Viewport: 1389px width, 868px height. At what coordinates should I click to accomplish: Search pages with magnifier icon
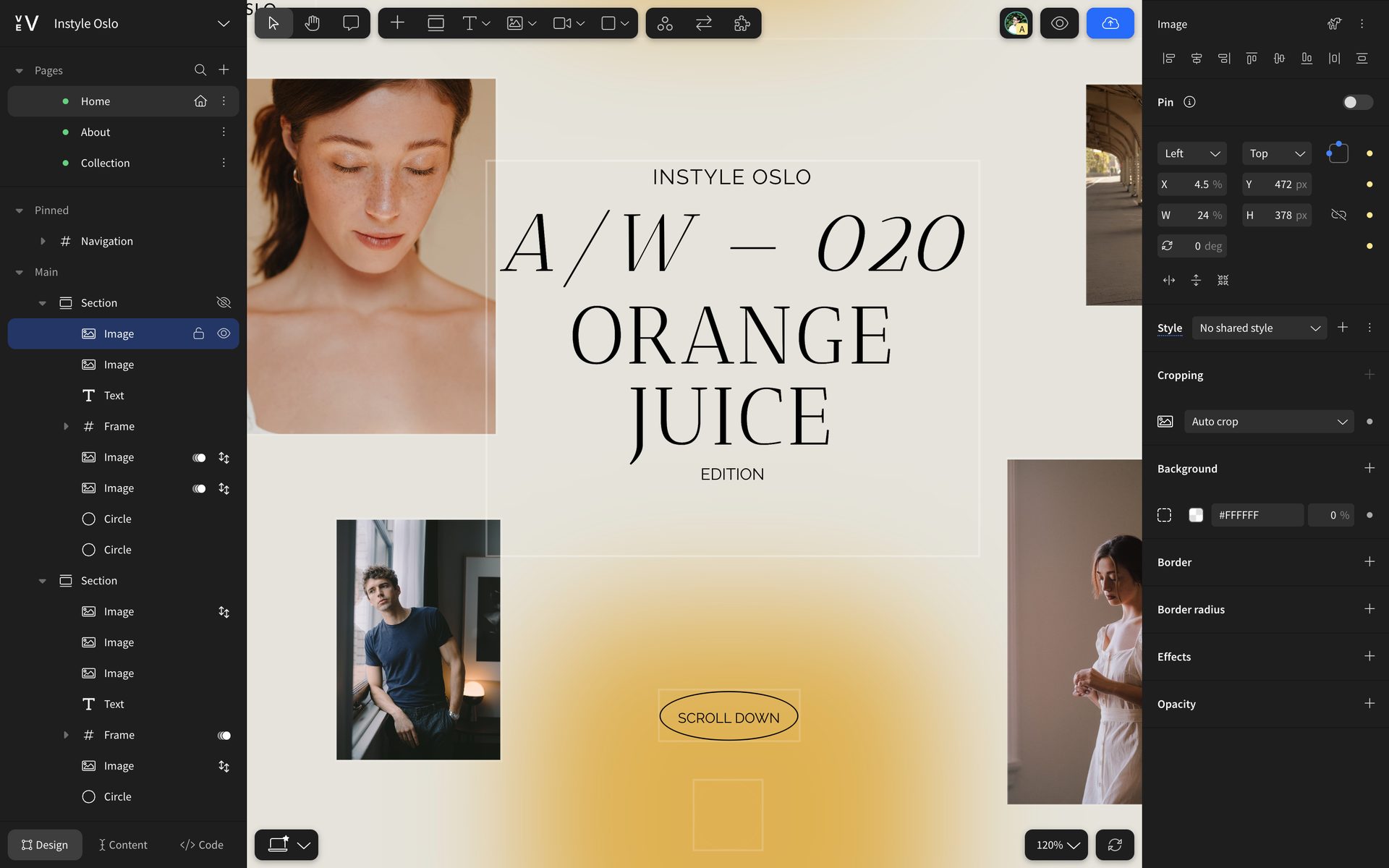tap(200, 70)
